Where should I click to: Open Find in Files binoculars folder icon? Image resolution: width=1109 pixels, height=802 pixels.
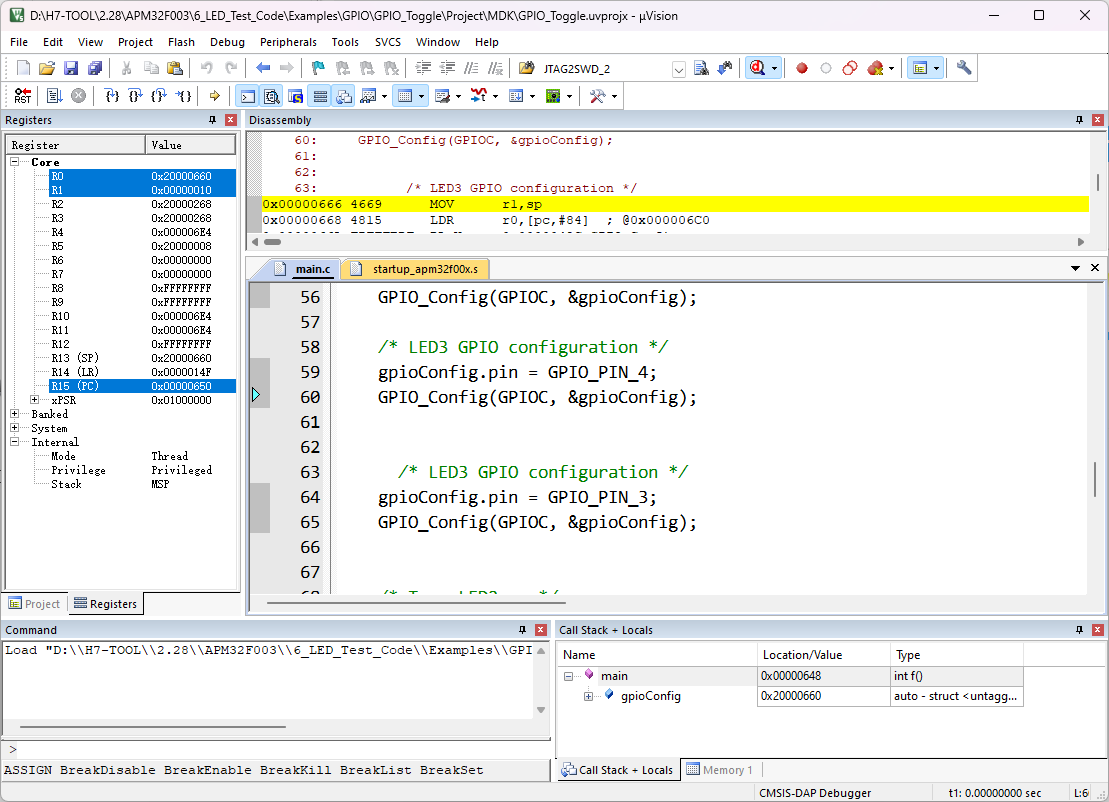coord(526,69)
